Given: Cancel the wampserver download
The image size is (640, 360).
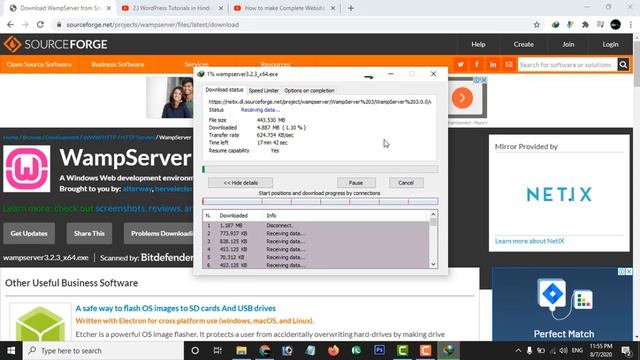Looking at the screenshot, I should [x=406, y=183].
